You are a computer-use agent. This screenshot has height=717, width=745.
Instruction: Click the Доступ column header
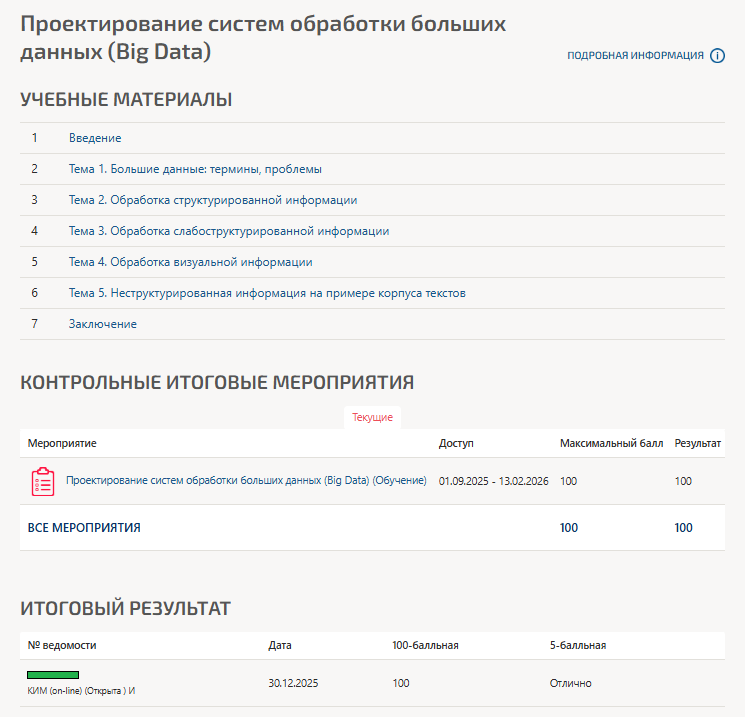pyautogui.click(x=456, y=442)
